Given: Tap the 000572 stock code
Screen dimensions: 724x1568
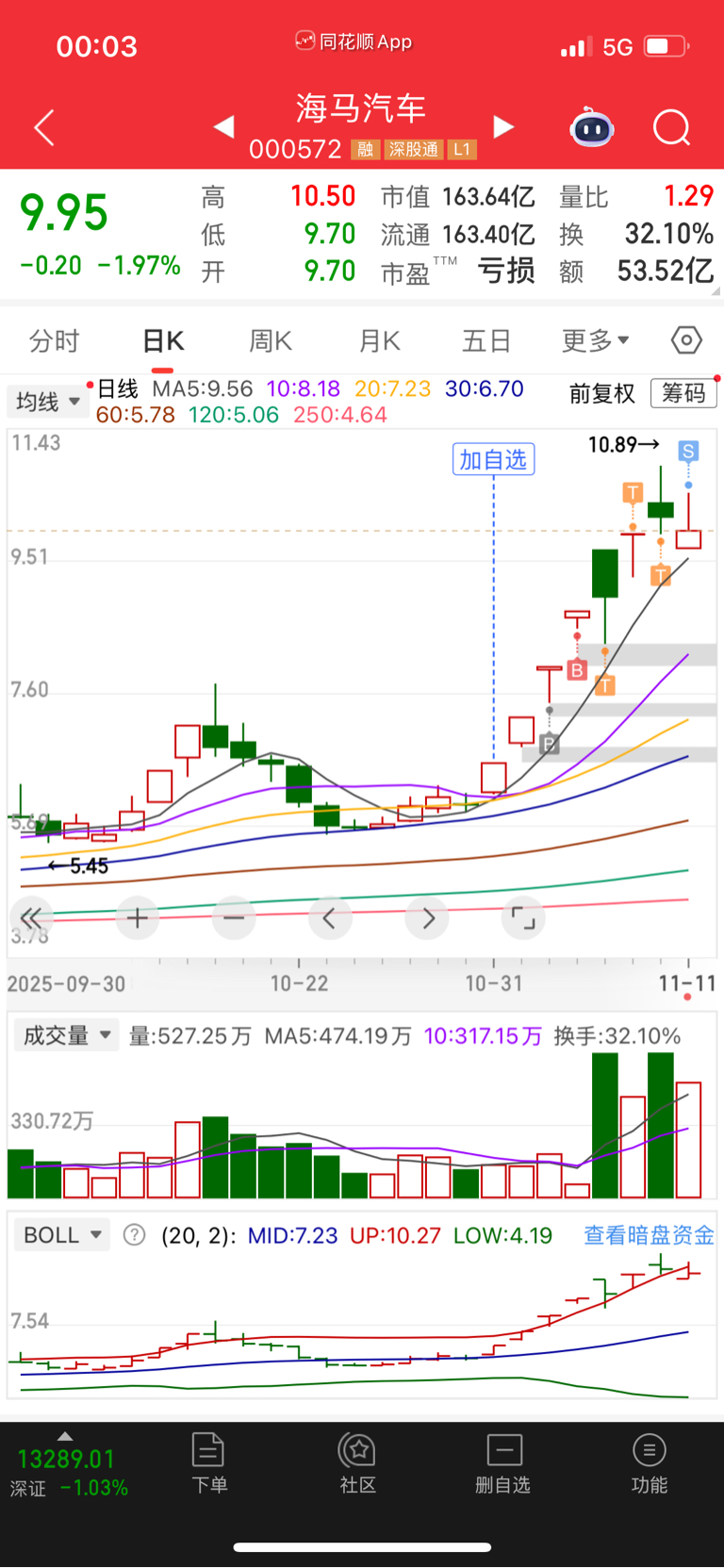Looking at the screenshot, I should point(295,149).
